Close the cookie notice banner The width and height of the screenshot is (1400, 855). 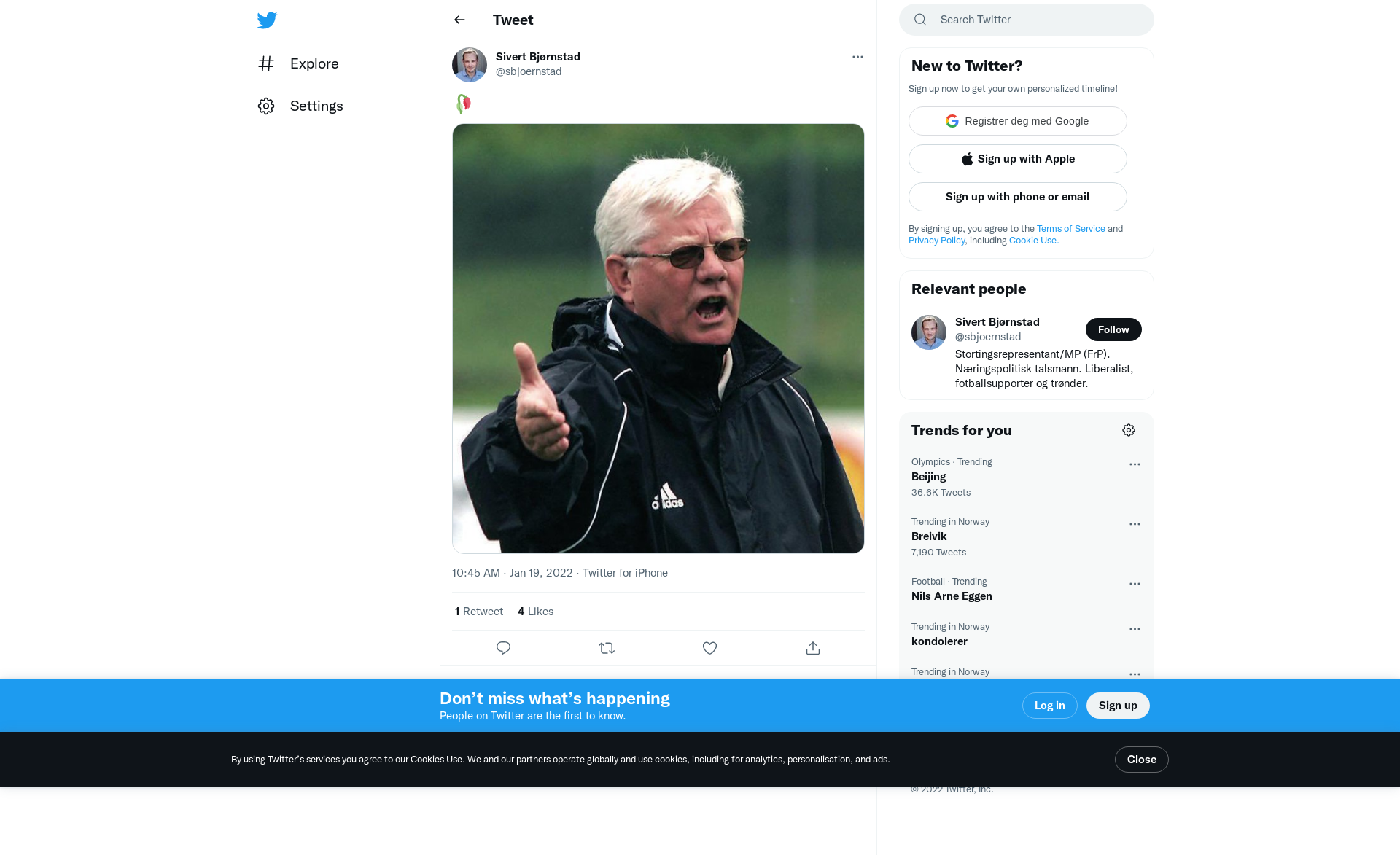tap(1141, 760)
